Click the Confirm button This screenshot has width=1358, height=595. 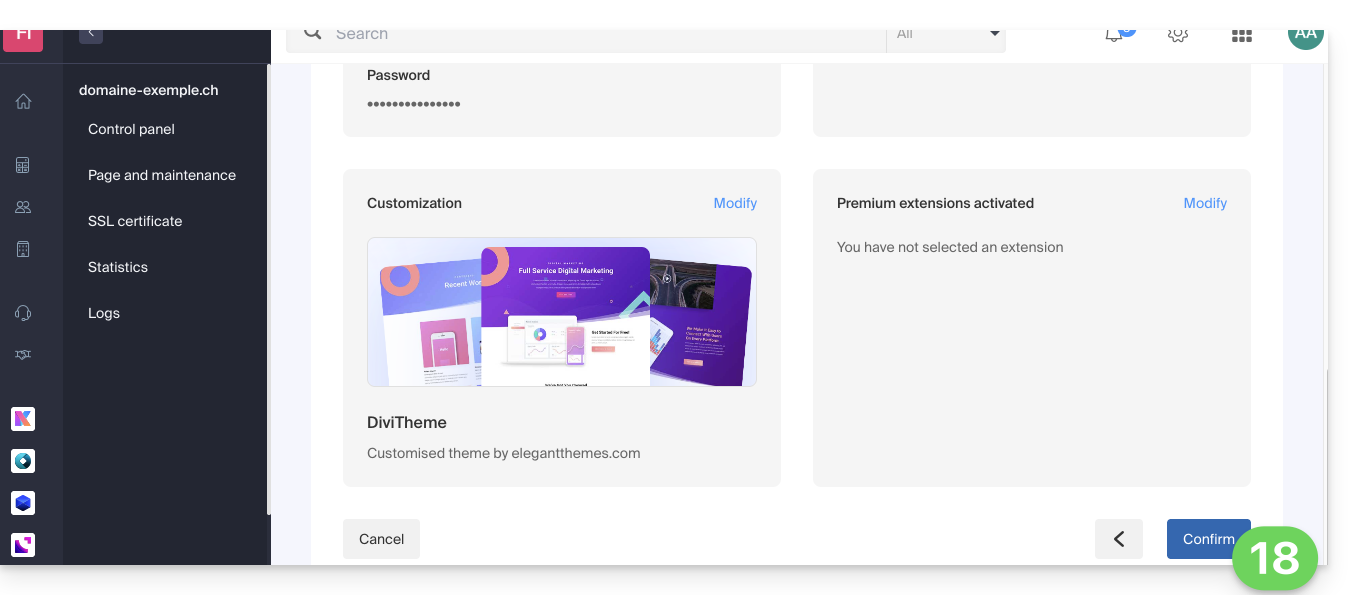pyautogui.click(x=1208, y=539)
